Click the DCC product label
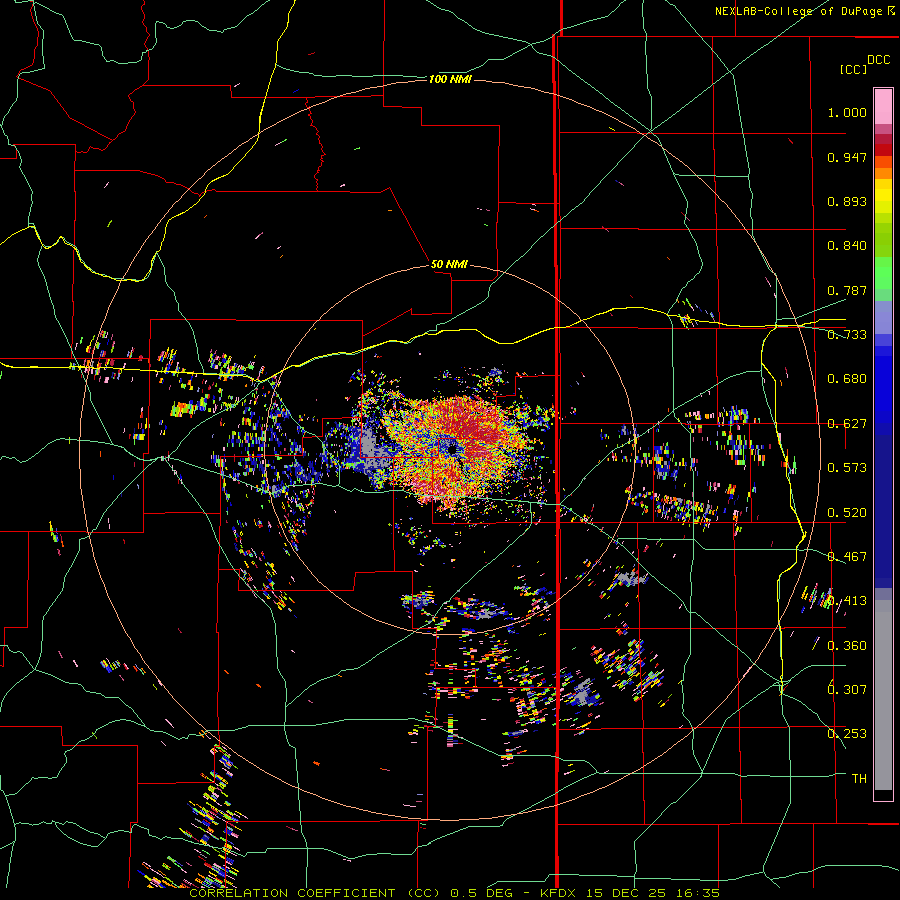Screen dimensions: 900x900 [879, 60]
